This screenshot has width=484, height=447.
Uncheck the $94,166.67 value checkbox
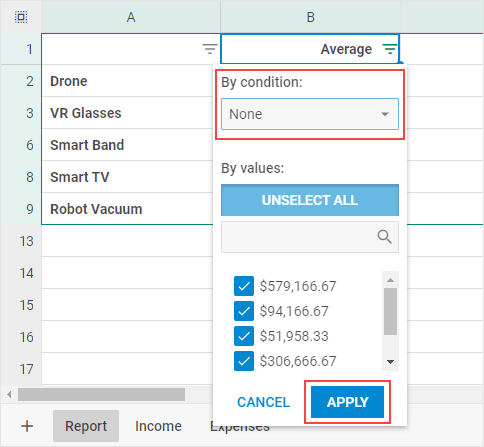point(244,311)
